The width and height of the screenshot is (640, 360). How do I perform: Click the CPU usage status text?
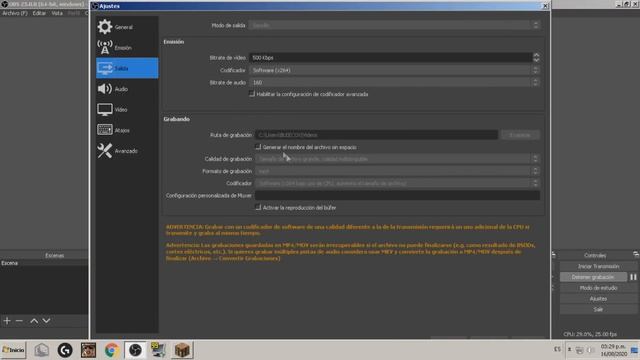[x=590, y=334]
